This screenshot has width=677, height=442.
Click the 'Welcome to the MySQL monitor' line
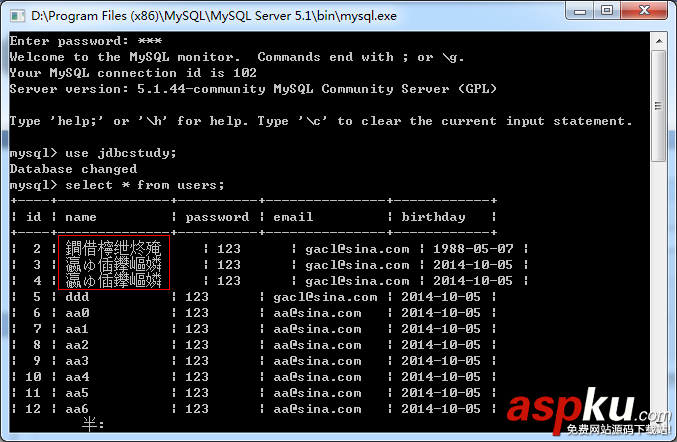(237, 57)
